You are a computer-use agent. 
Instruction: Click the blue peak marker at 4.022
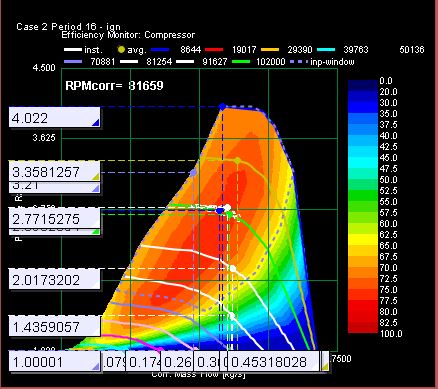click(222, 107)
